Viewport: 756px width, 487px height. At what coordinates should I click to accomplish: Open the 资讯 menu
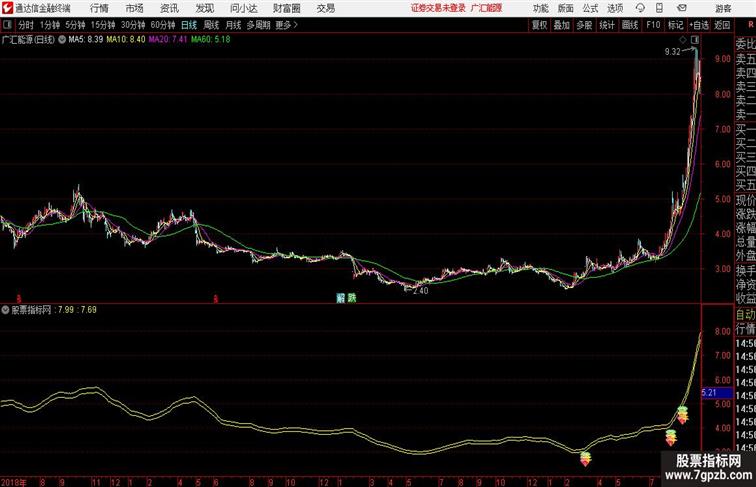(169, 8)
